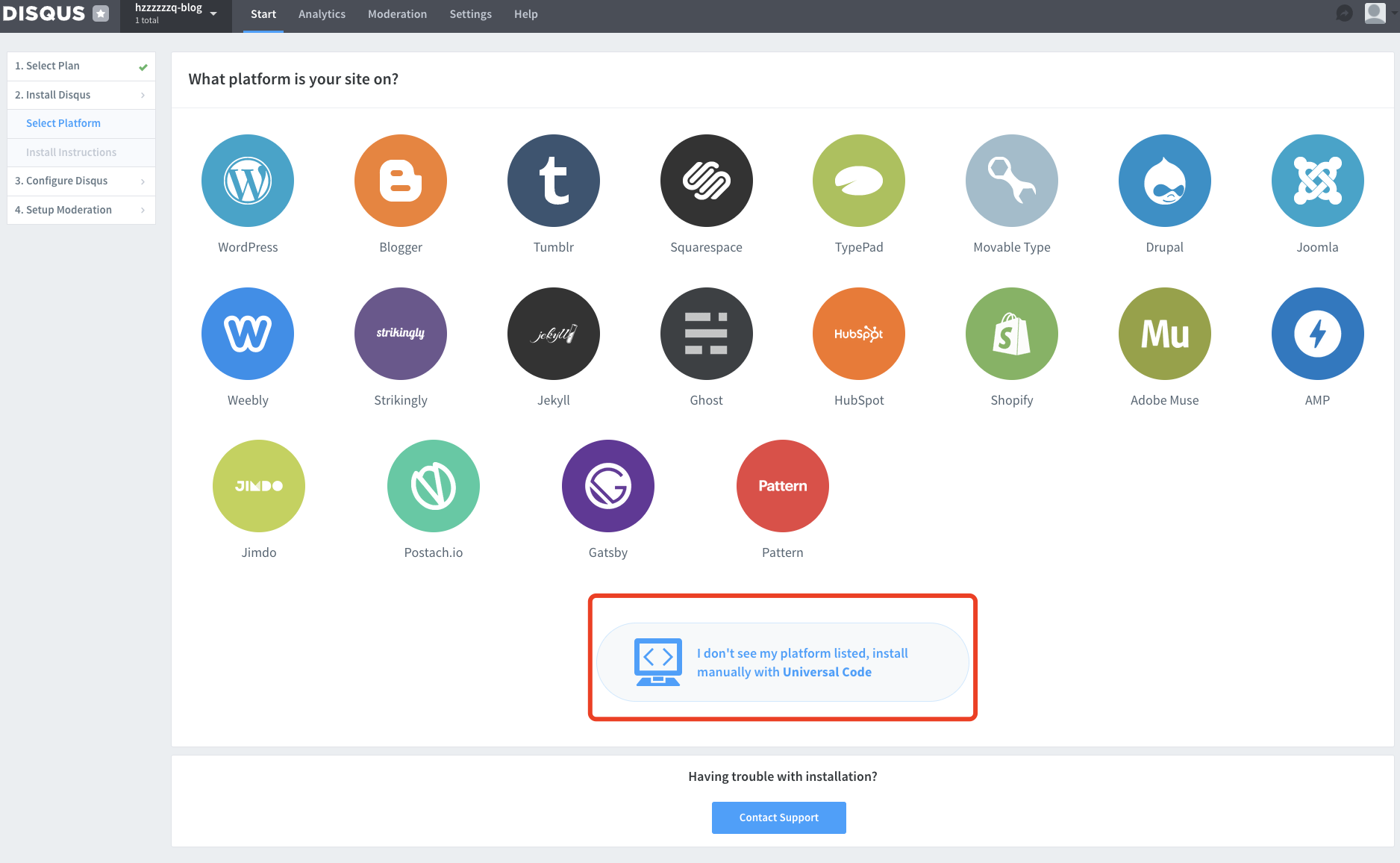Click the Contact Support button
Viewport: 1400px width, 863px height.
point(778,817)
